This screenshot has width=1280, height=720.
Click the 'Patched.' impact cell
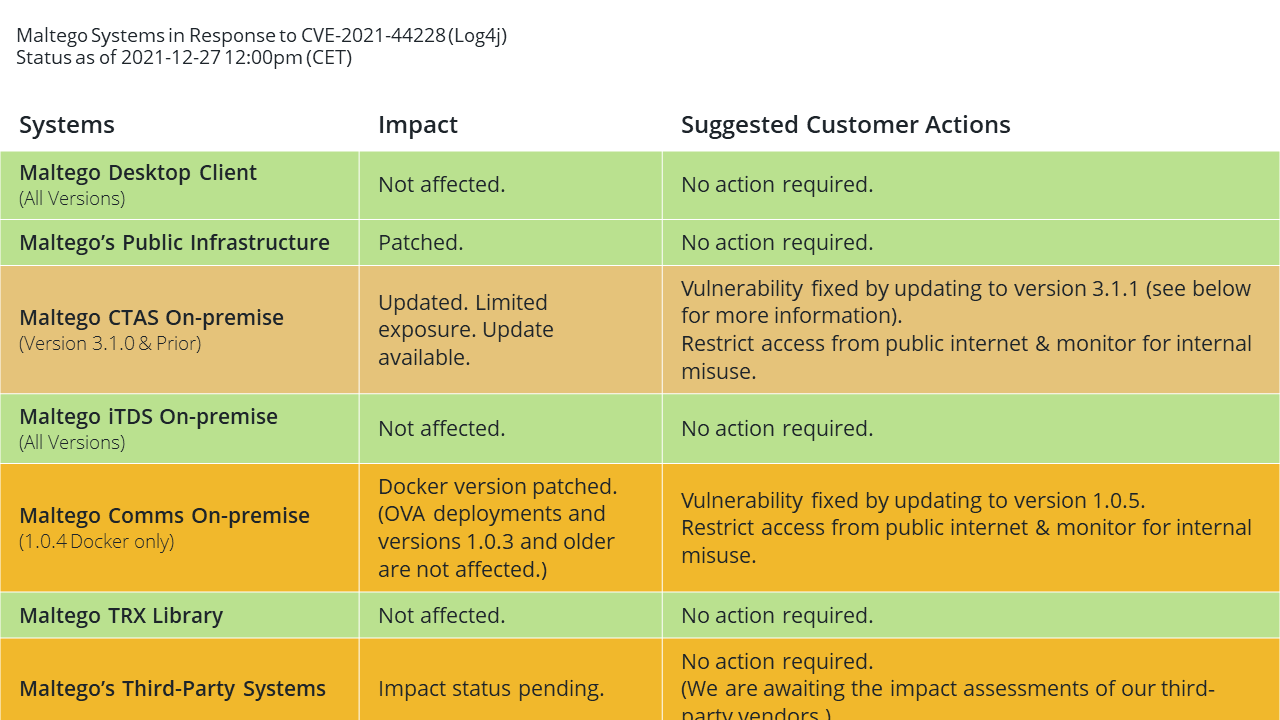pos(511,243)
